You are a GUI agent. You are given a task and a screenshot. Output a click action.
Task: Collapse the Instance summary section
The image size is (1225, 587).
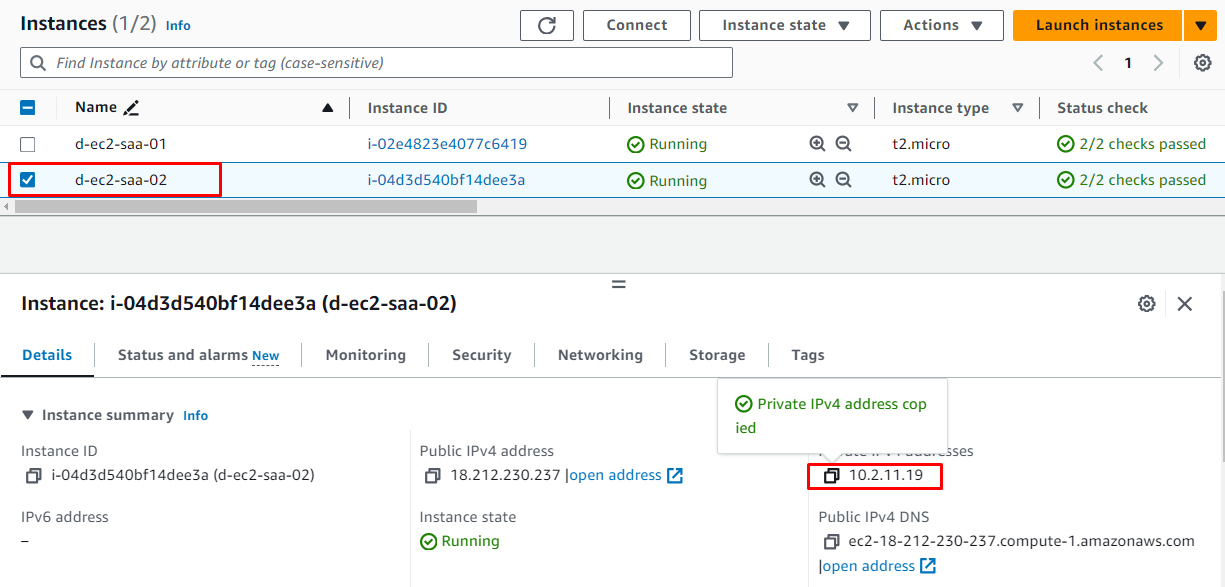coord(28,415)
